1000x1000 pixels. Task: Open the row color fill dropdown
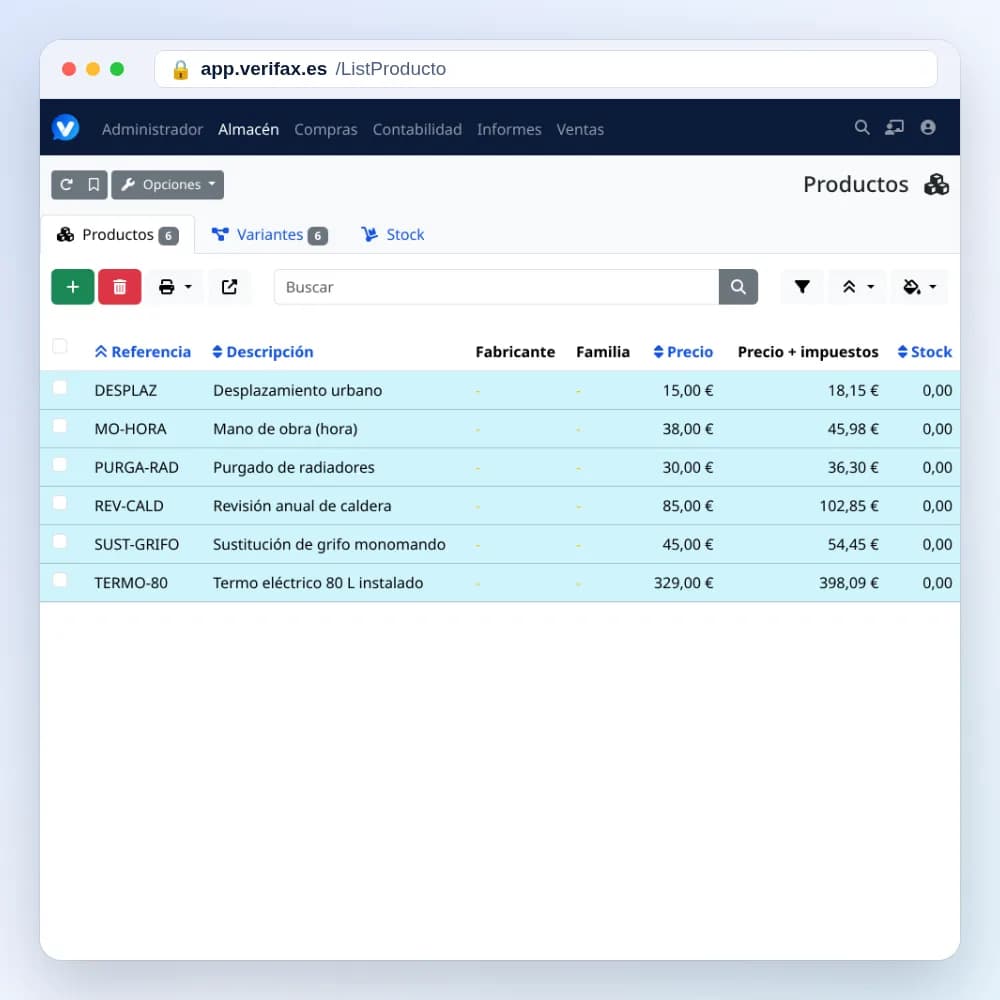point(920,287)
